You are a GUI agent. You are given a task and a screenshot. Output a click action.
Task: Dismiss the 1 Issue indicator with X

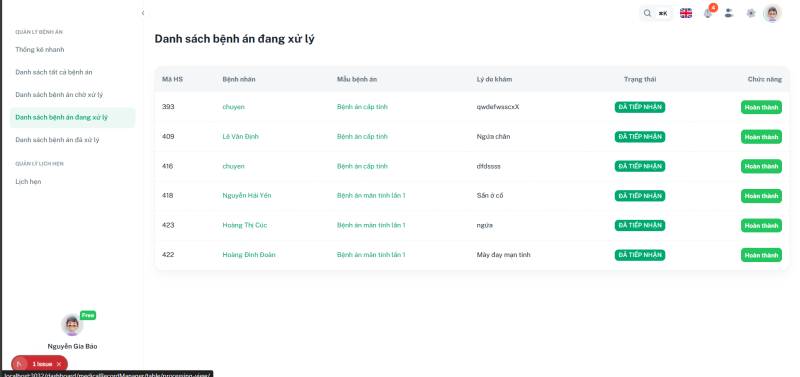point(59,364)
